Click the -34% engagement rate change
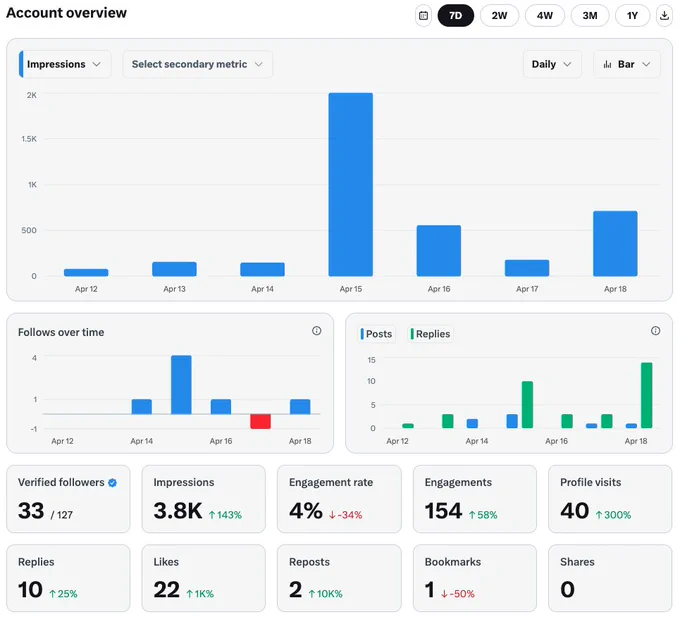Screen dimensions: 680x617 (x=345, y=515)
